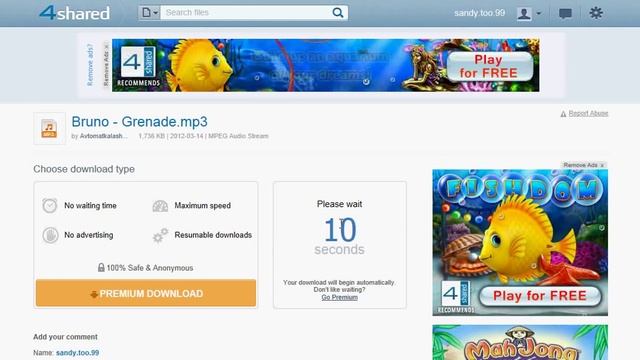Close ads via sidebar 'Remove Ads' label

tap(584, 165)
